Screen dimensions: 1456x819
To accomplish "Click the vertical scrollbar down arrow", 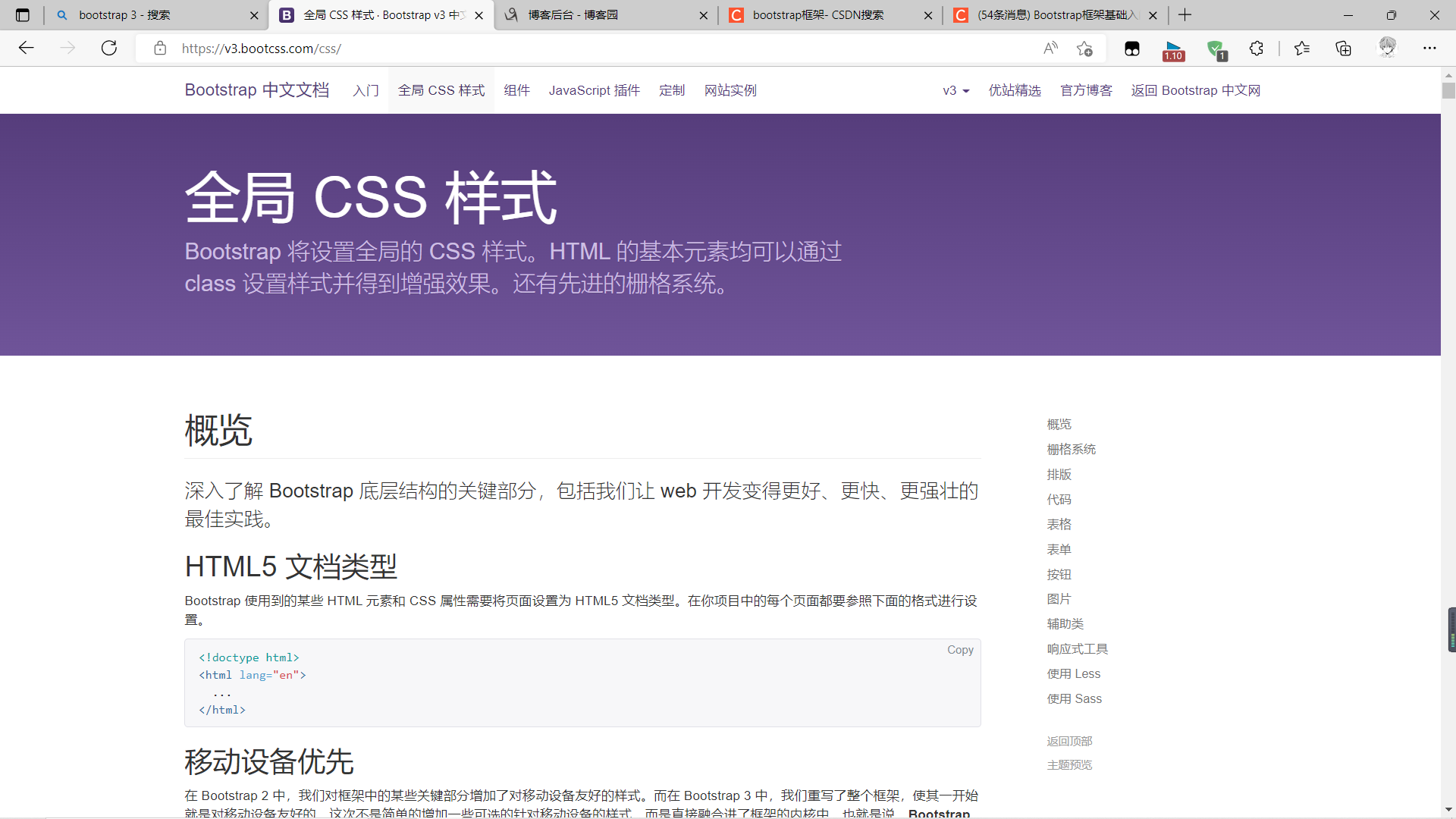I will [1448, 810].
